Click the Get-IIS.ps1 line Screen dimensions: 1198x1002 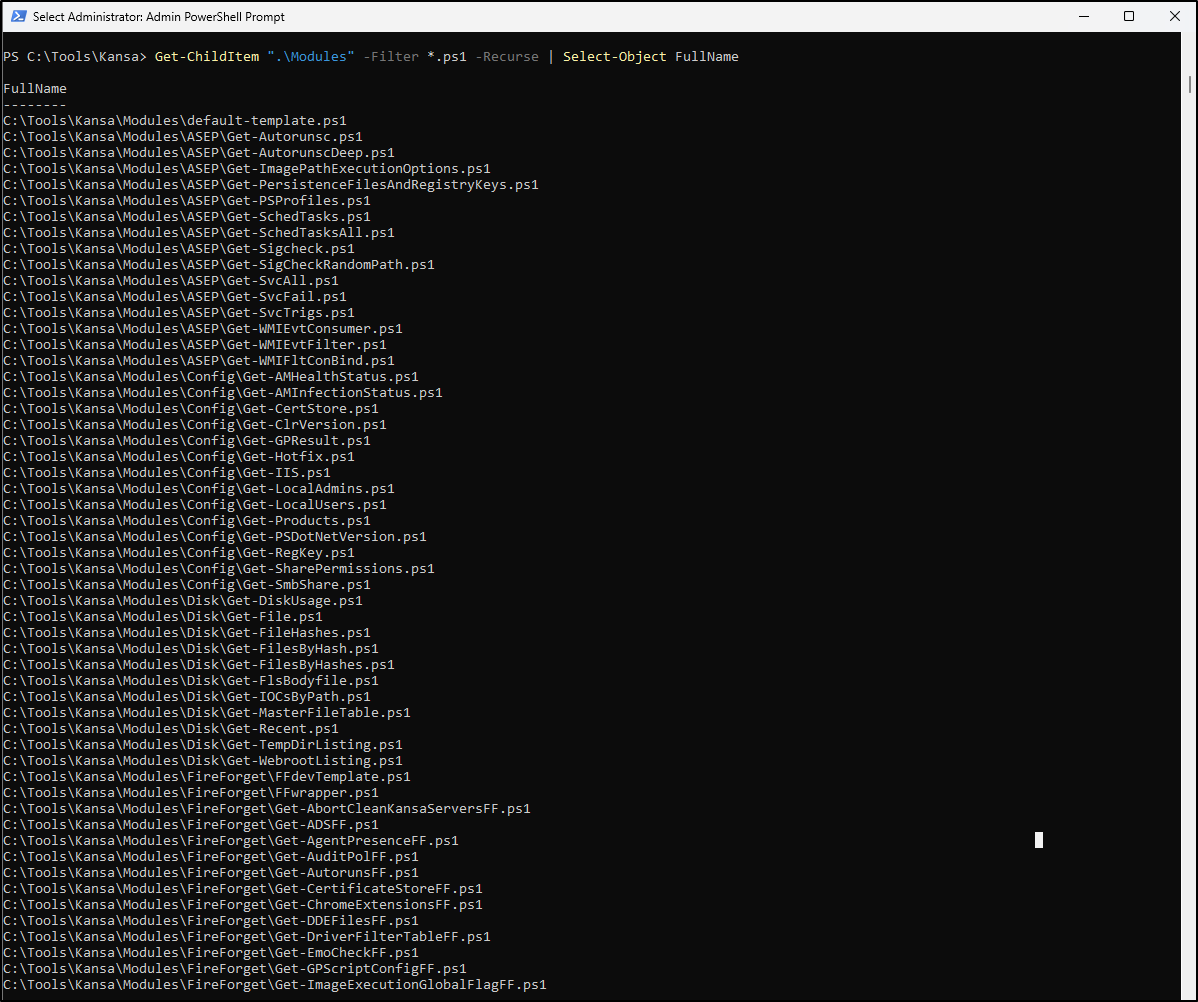tap(167, 473)
